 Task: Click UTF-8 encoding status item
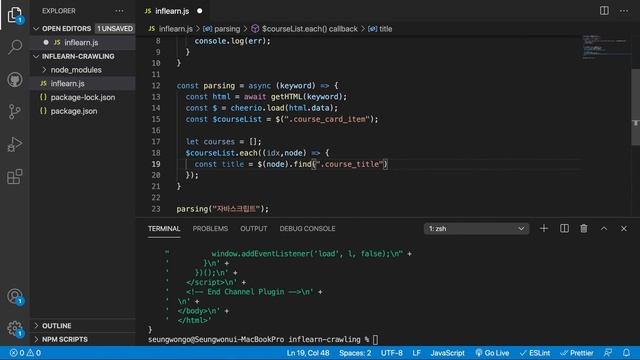pos(391,353)
